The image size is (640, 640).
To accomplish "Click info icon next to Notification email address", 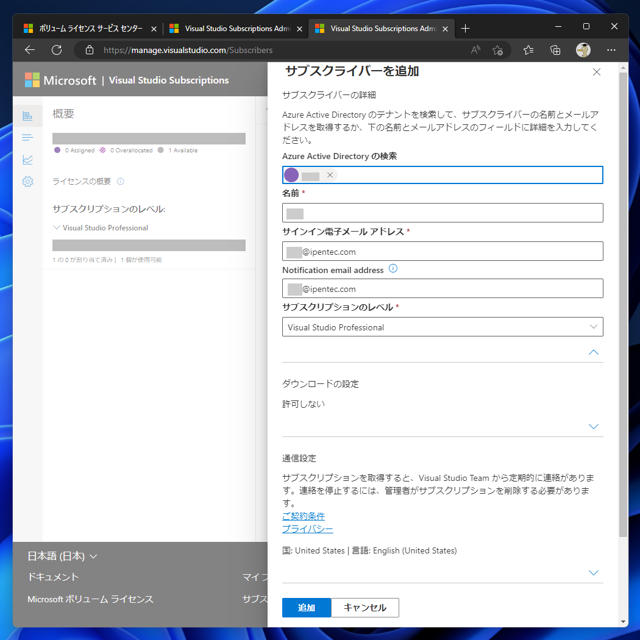I will click(393, 269).
